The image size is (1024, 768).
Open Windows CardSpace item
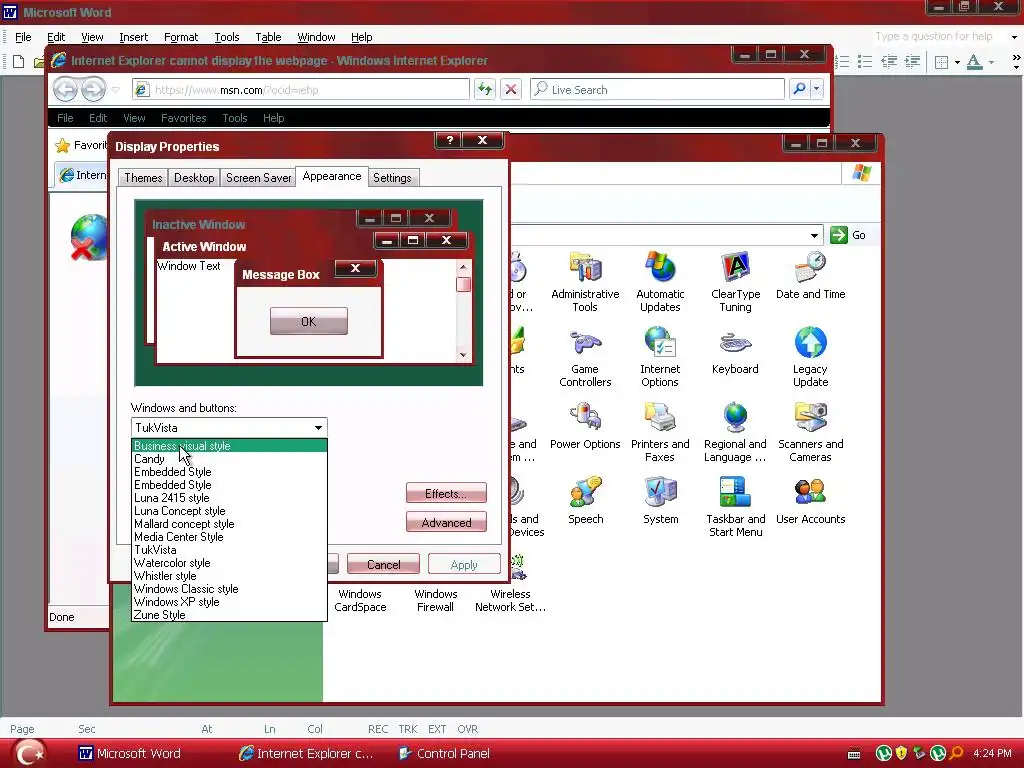(360, 600)
